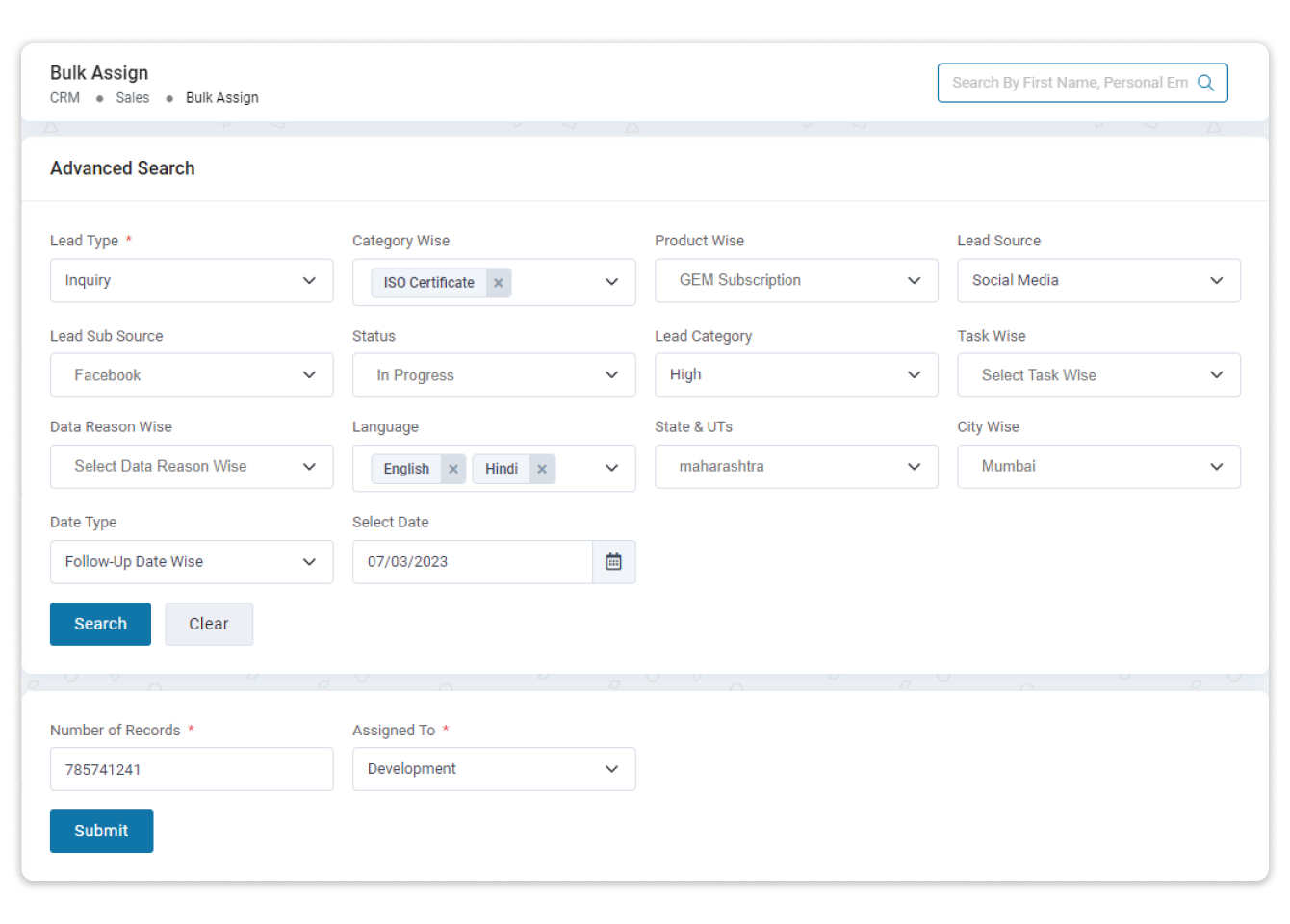
Task: Navigate to Sales via the breadcrumb
Action: click(x=132, y=97)
